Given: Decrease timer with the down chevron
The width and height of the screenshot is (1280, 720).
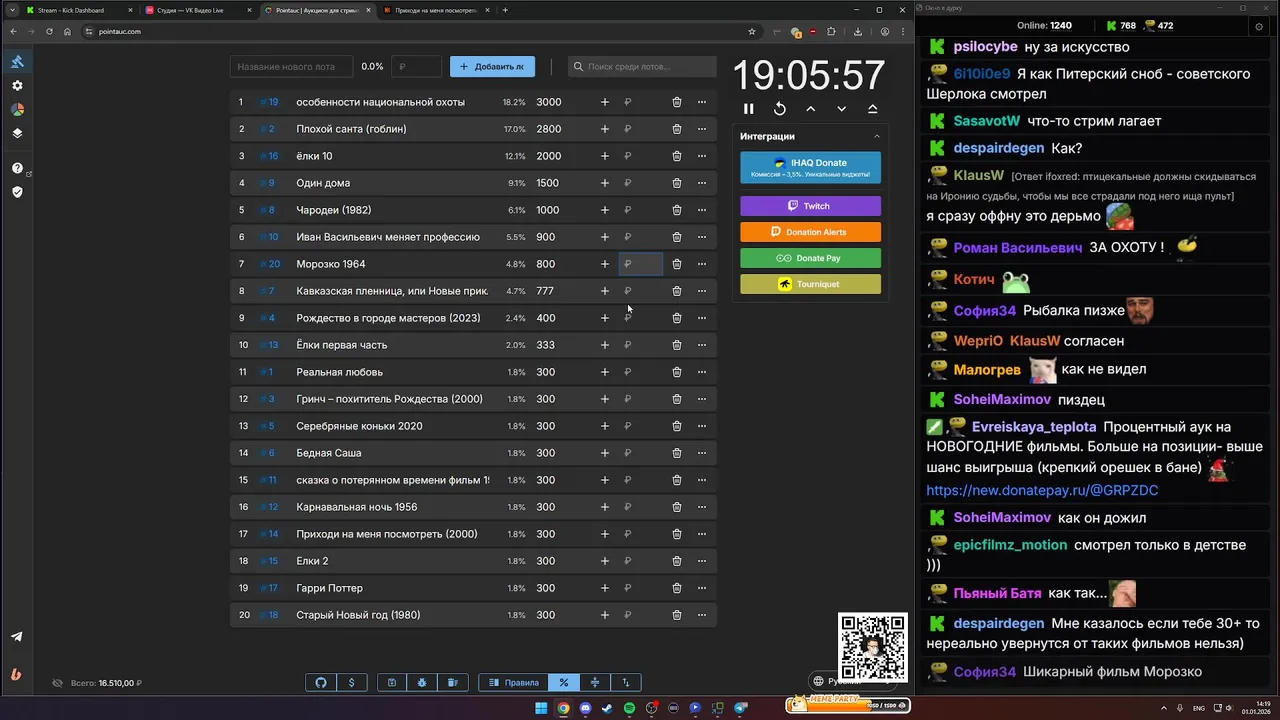Looking at the screenshot, I should pyautogui.click(x=842, y=109).
